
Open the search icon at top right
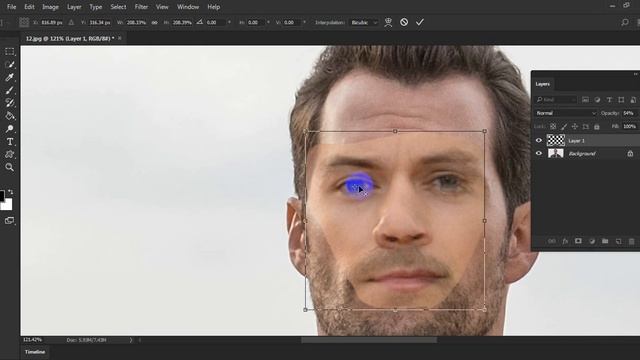coord(625,22)
